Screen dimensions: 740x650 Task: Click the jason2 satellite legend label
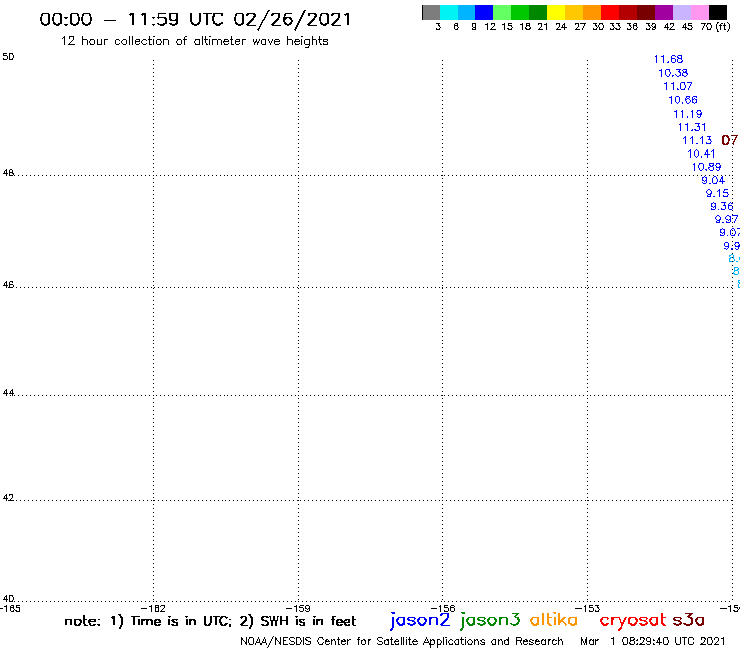click(420, 620)
